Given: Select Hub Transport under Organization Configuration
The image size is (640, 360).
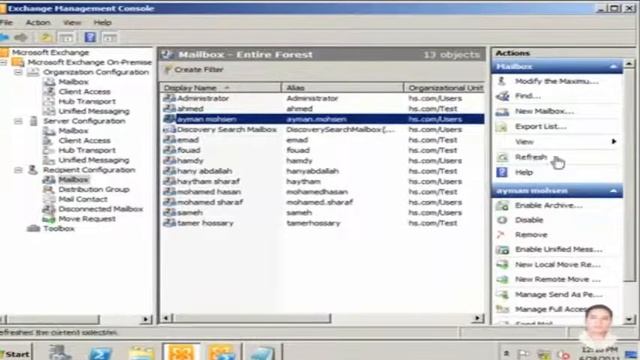Looking at the screenshot, I should (x=87, y=101).
